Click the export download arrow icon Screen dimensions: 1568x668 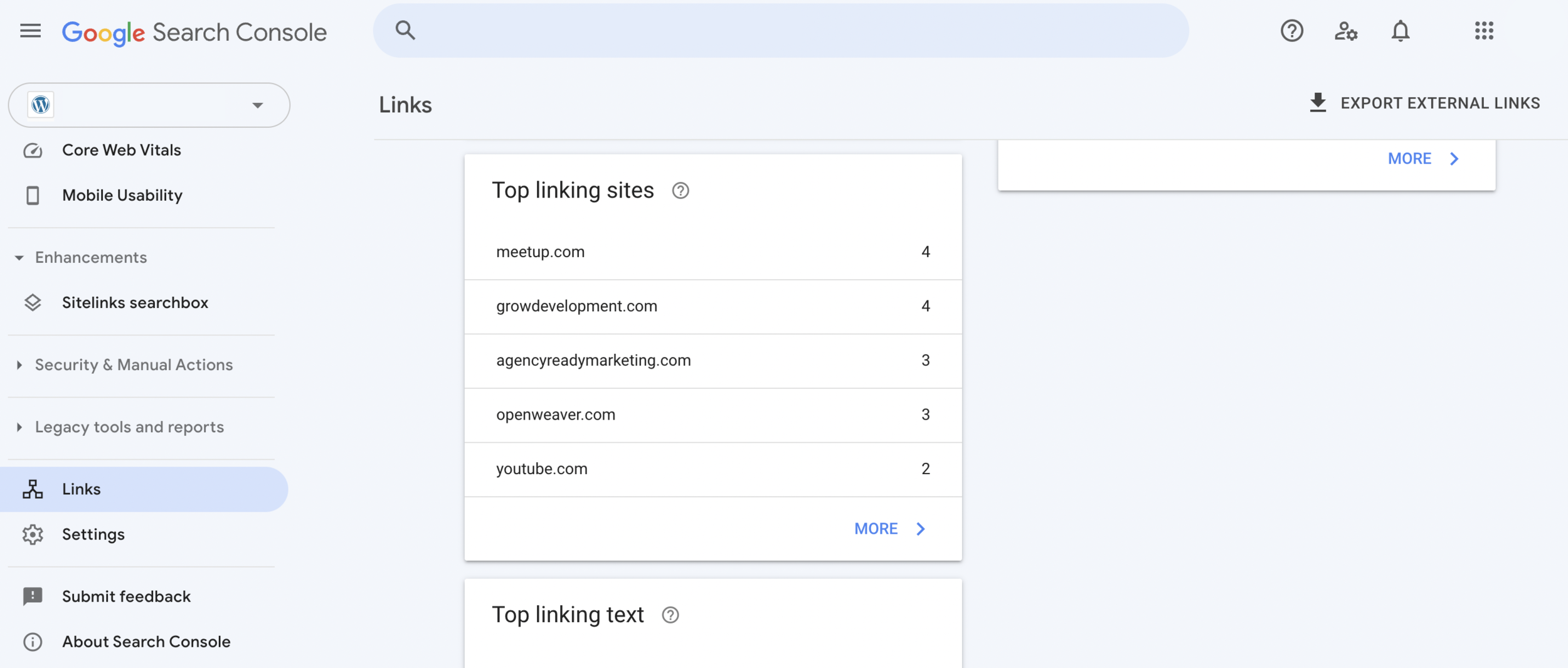(x=1318, y=103)
